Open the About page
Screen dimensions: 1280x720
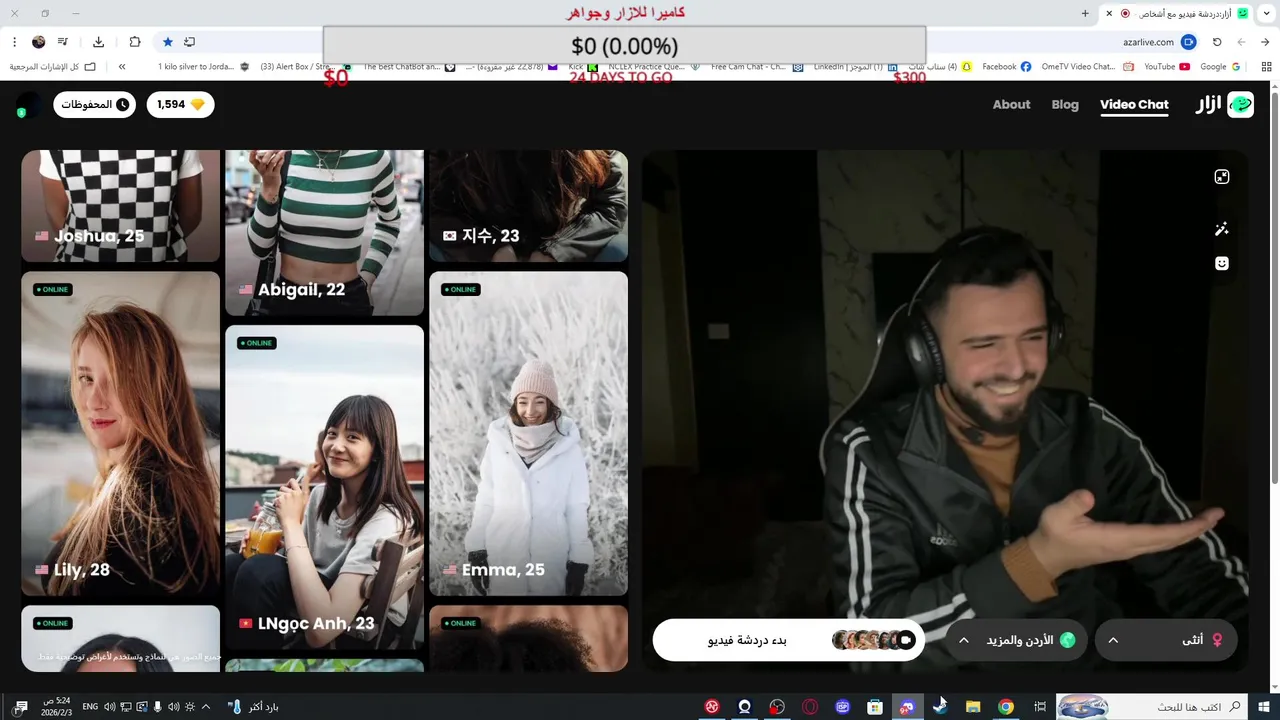(1011, 104)
